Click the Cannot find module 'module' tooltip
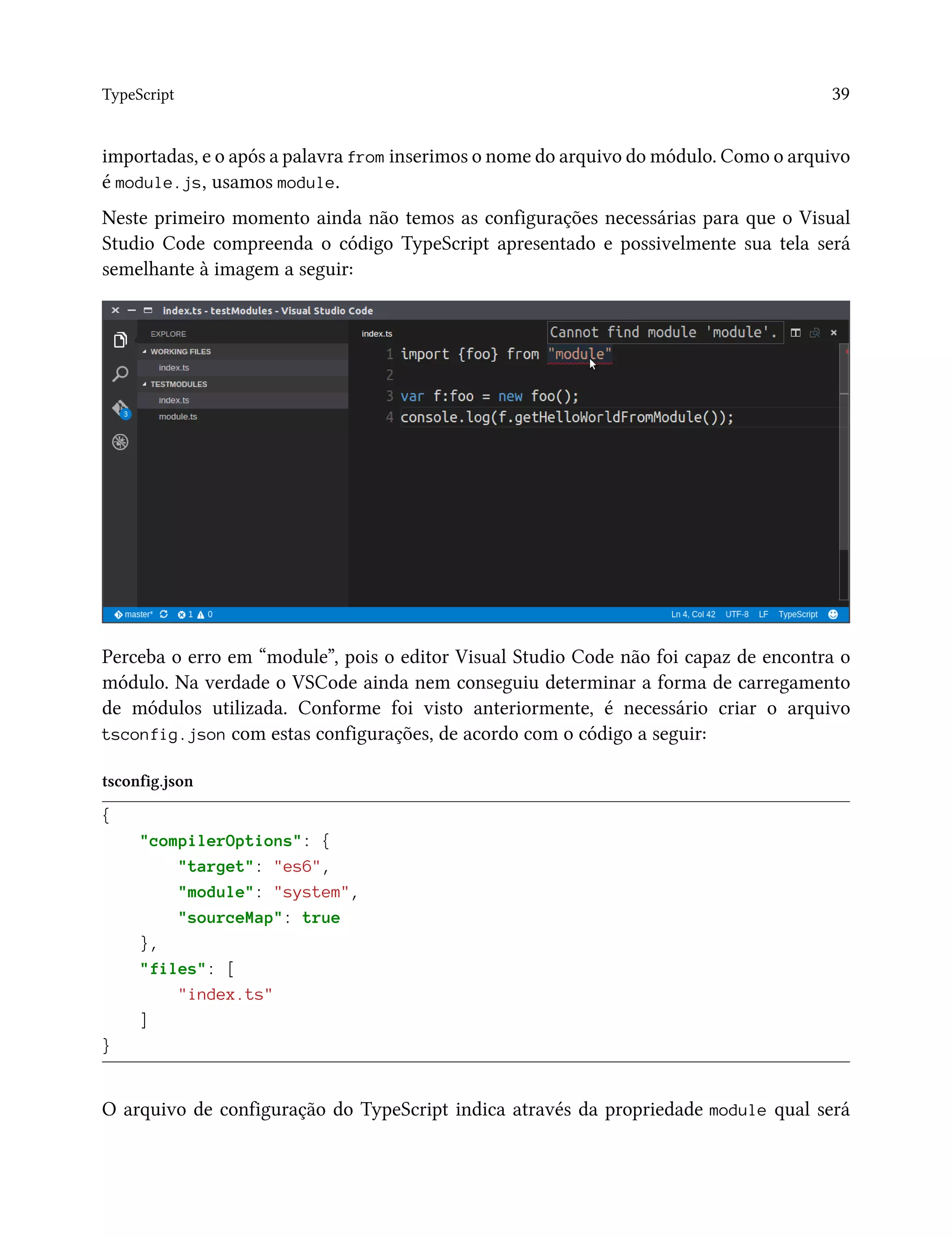The width and height of the screenshot is (952, 1238). [x=665, y=332]
